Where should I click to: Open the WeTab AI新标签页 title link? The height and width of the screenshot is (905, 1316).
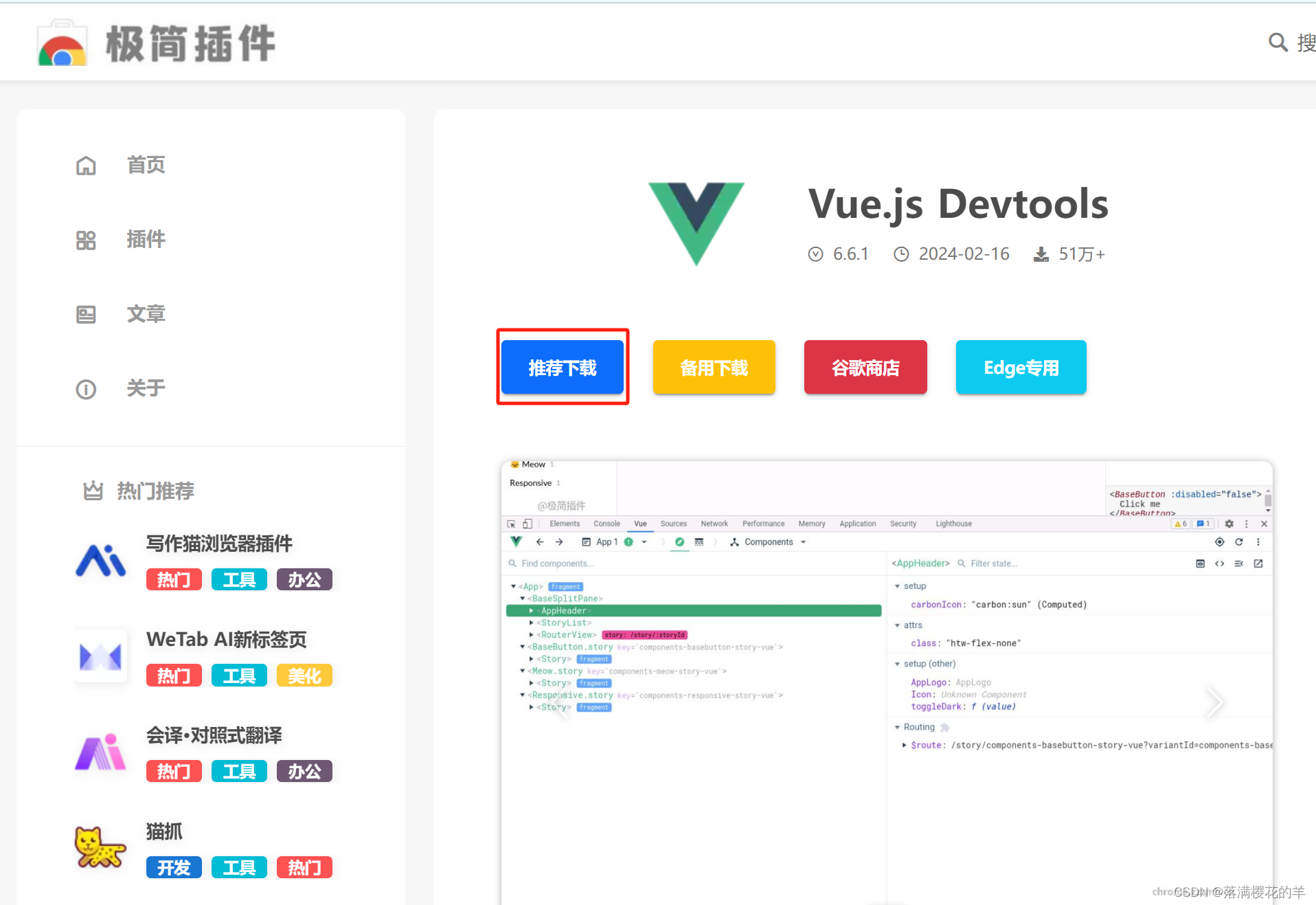(227, 640)
